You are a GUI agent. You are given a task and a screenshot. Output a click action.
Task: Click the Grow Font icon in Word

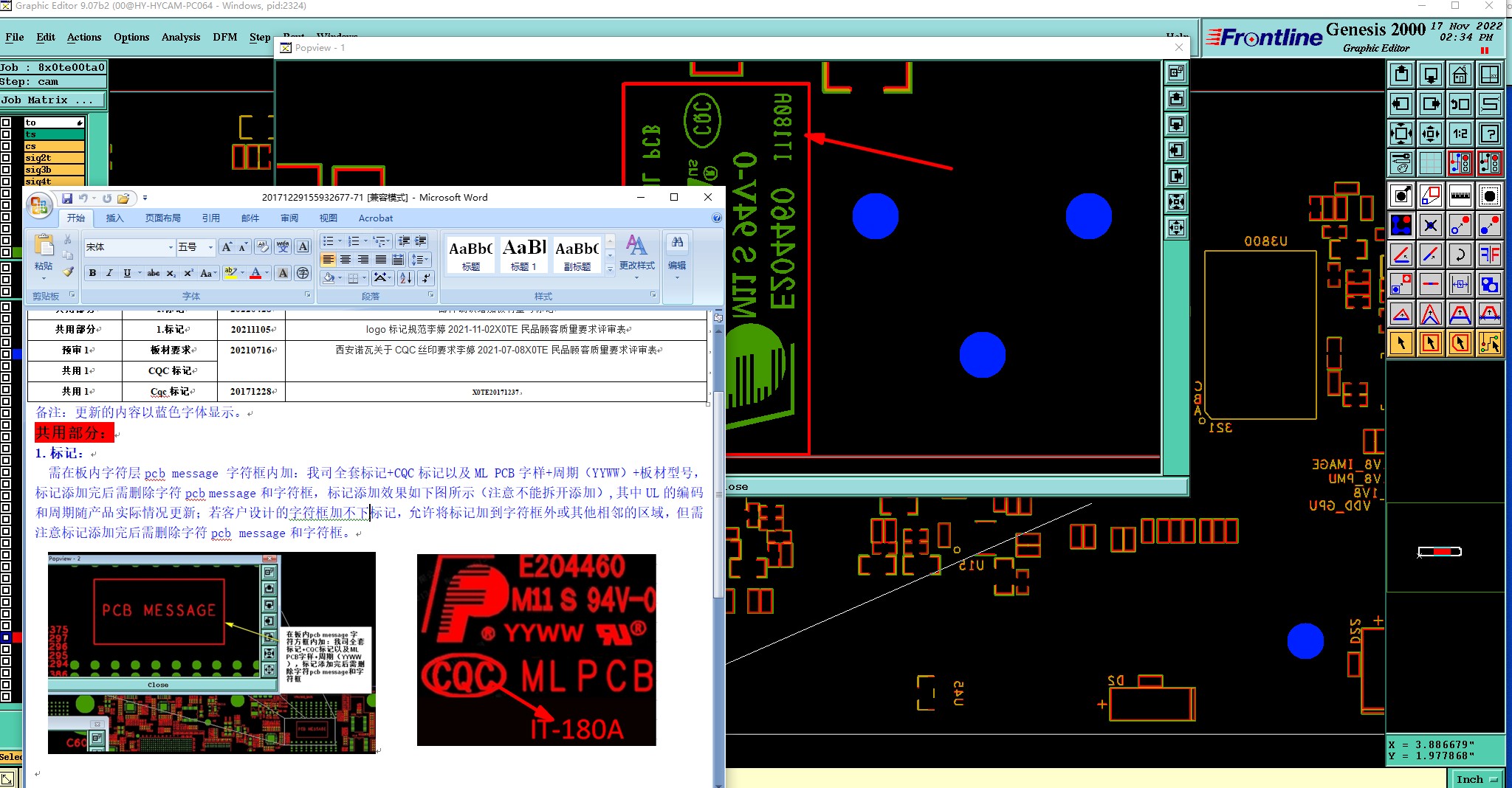(227, 246)
